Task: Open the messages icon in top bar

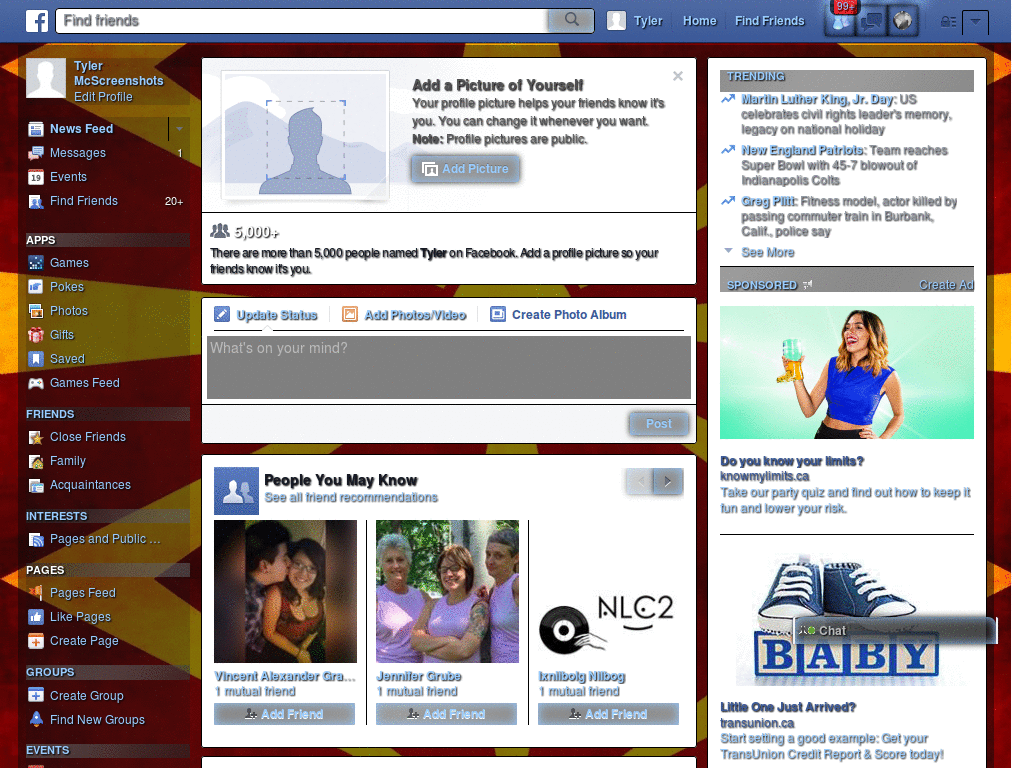Action: 871,21
